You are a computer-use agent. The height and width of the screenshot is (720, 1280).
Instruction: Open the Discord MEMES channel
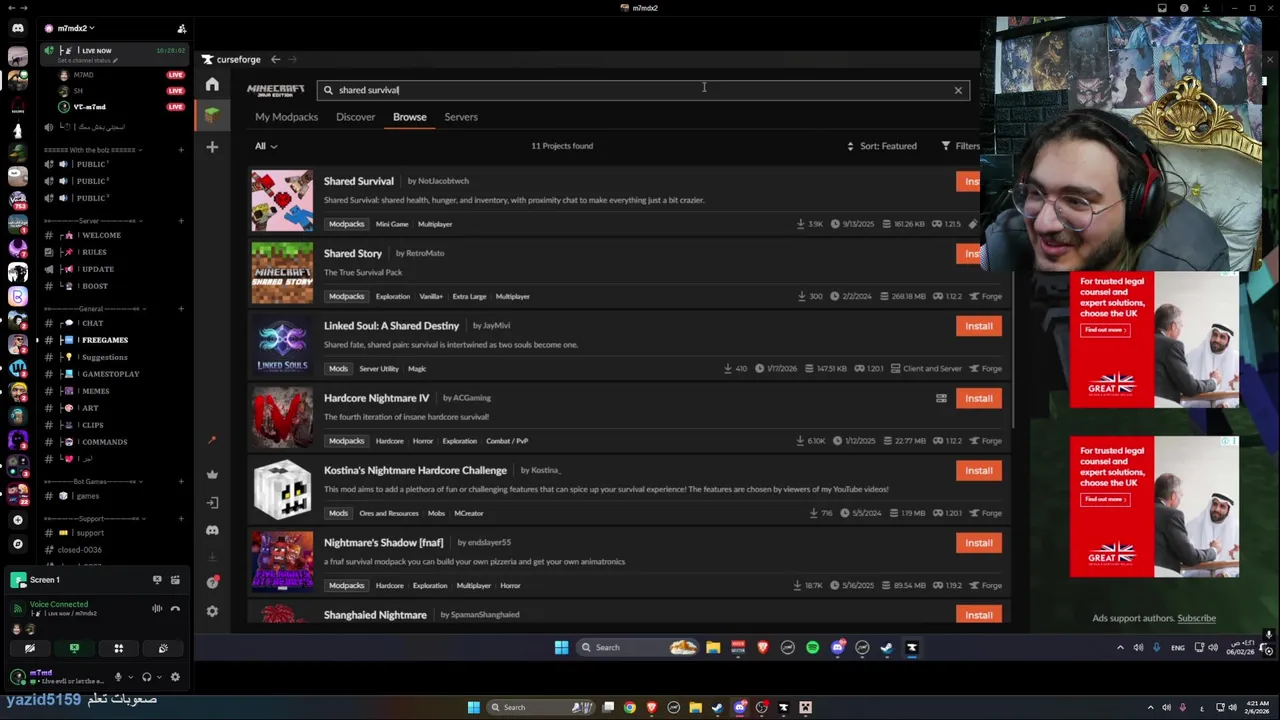pos(96,391)
